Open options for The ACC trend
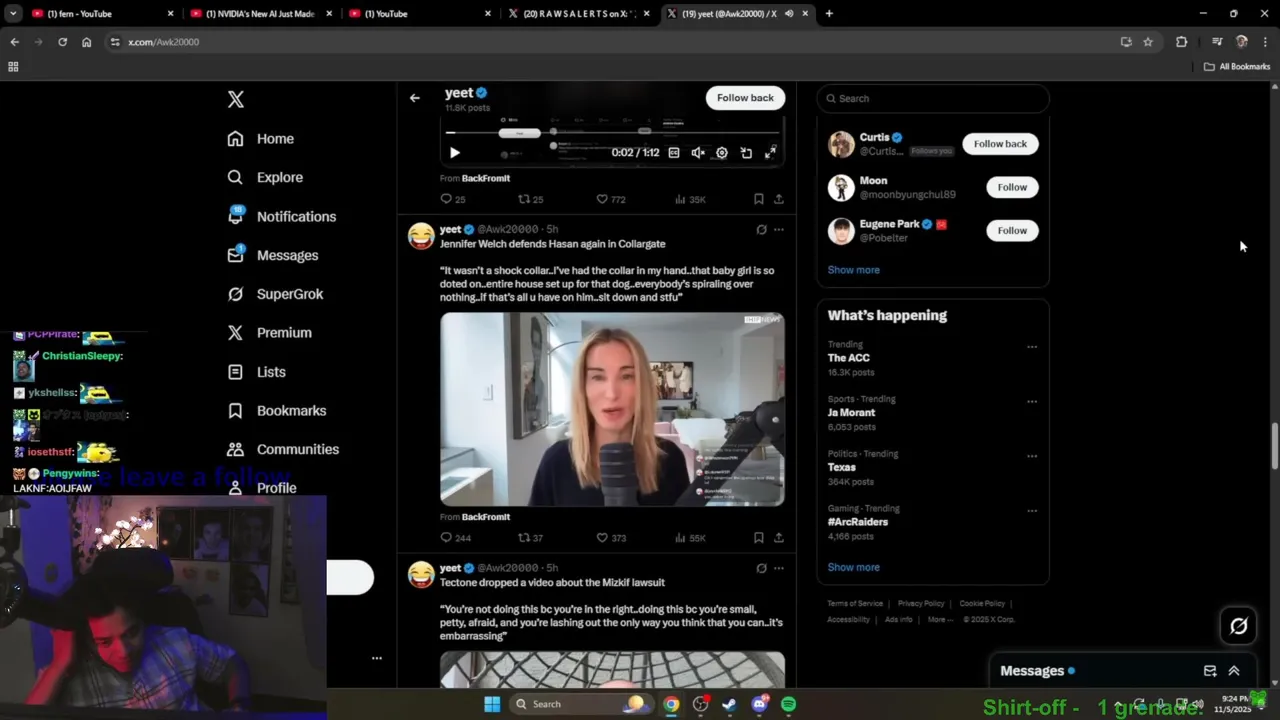The image size is (1280, 720). pos(1032,347)
